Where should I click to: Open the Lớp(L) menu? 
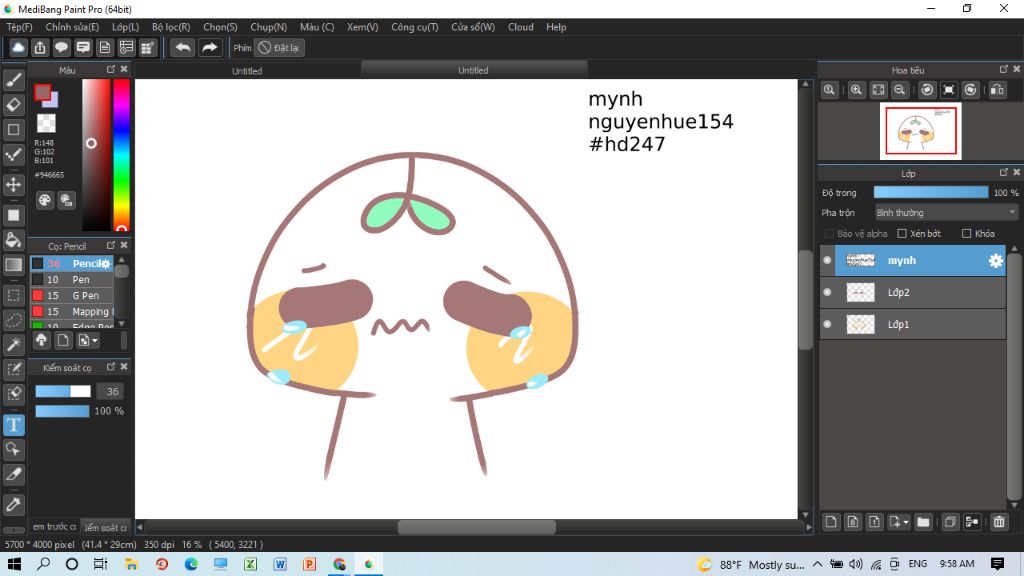[125, 27]
